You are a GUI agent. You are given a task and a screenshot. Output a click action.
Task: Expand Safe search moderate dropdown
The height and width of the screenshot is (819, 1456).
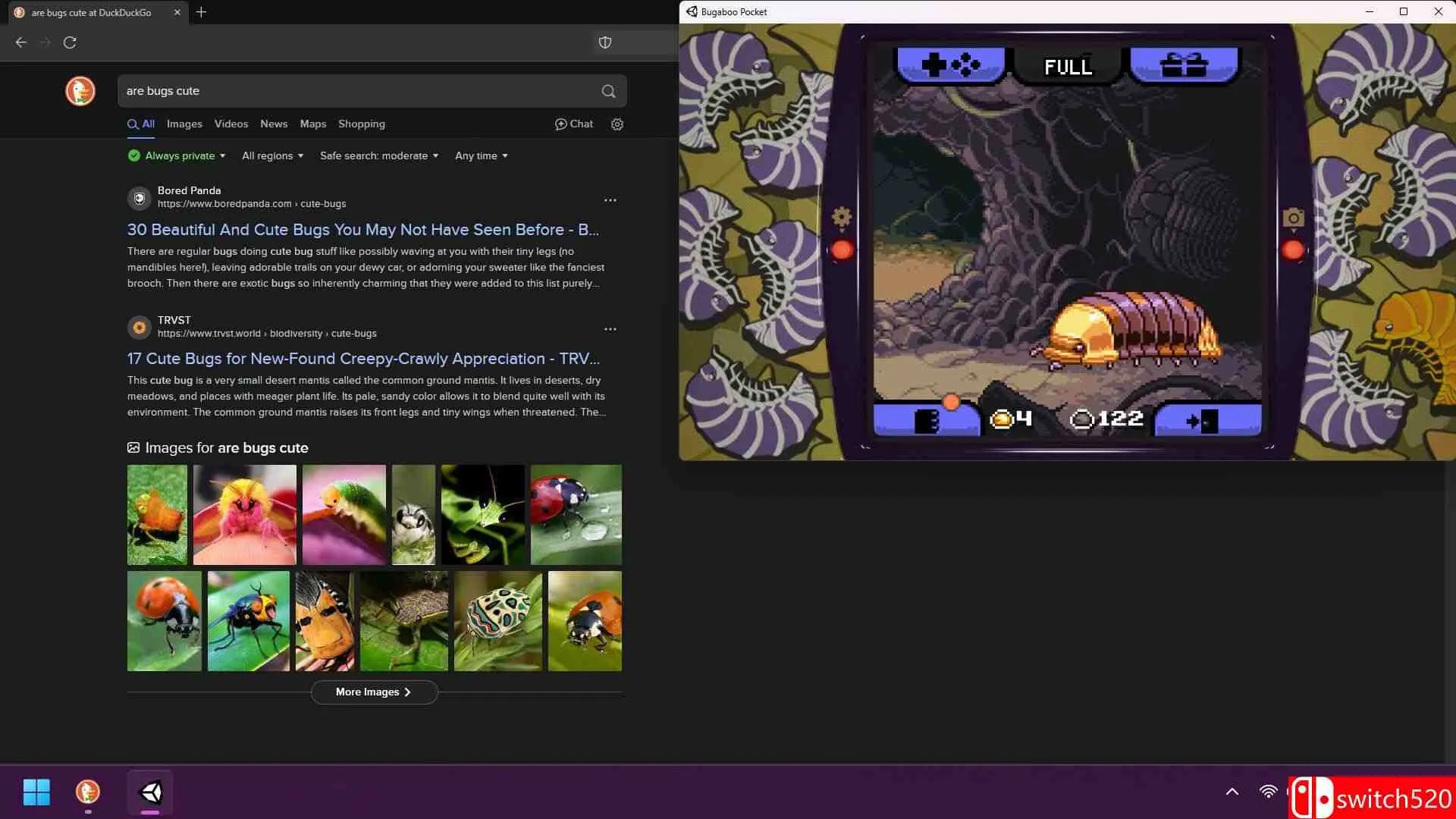click(378, 155)
